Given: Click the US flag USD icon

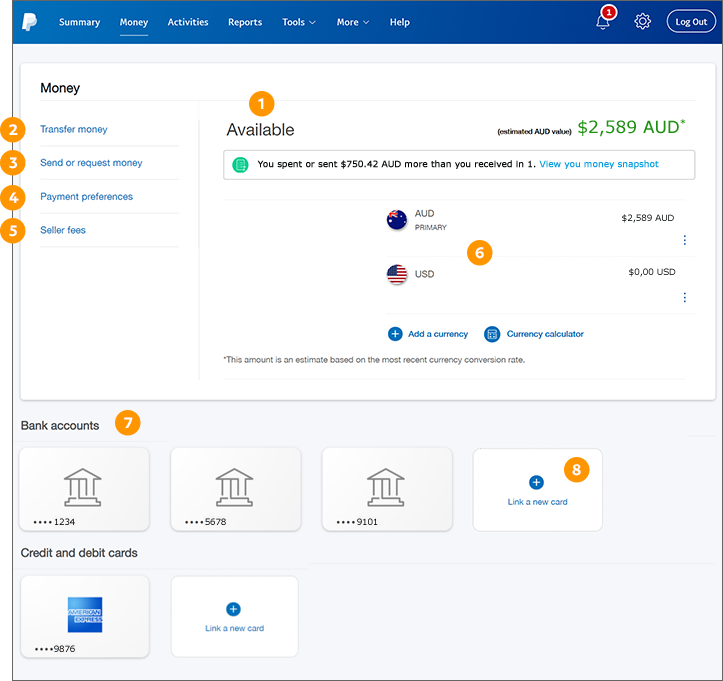Looking at the screenshot, I should pyautogui.click(x=397, y=274).
